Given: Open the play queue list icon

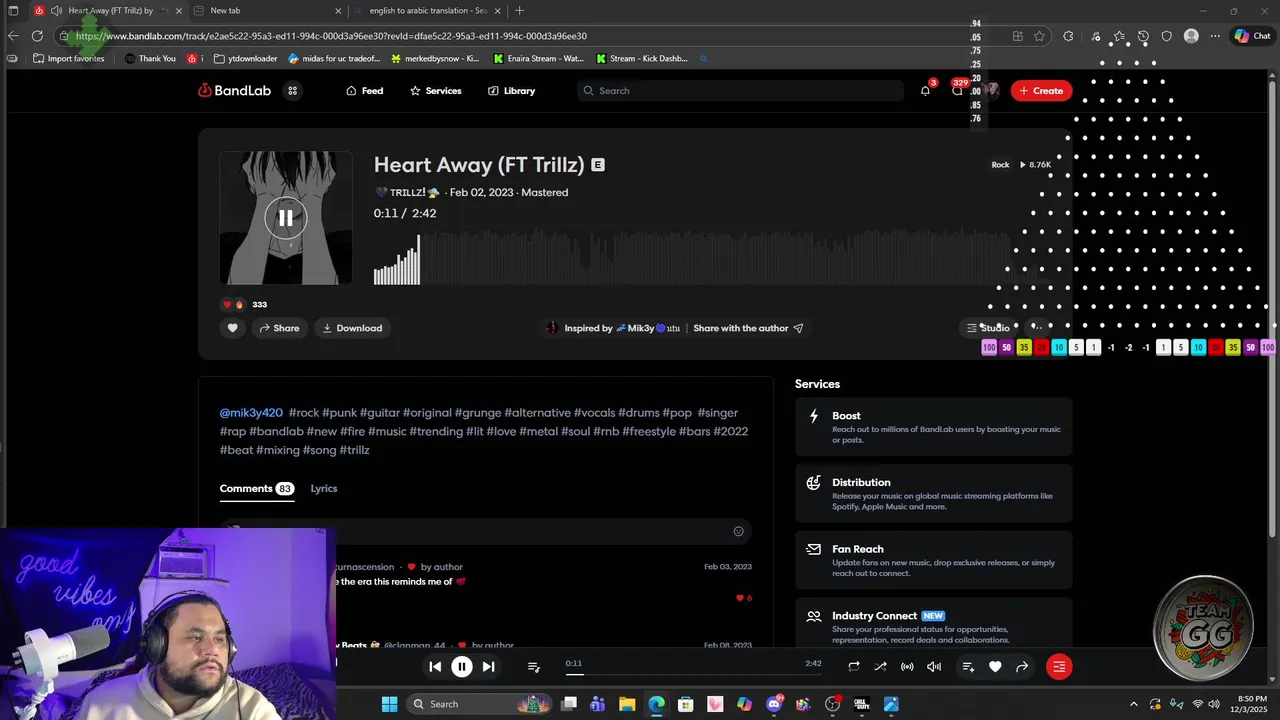Looking at the screenshot, I should pyautogui.click(x=534, y=667).
